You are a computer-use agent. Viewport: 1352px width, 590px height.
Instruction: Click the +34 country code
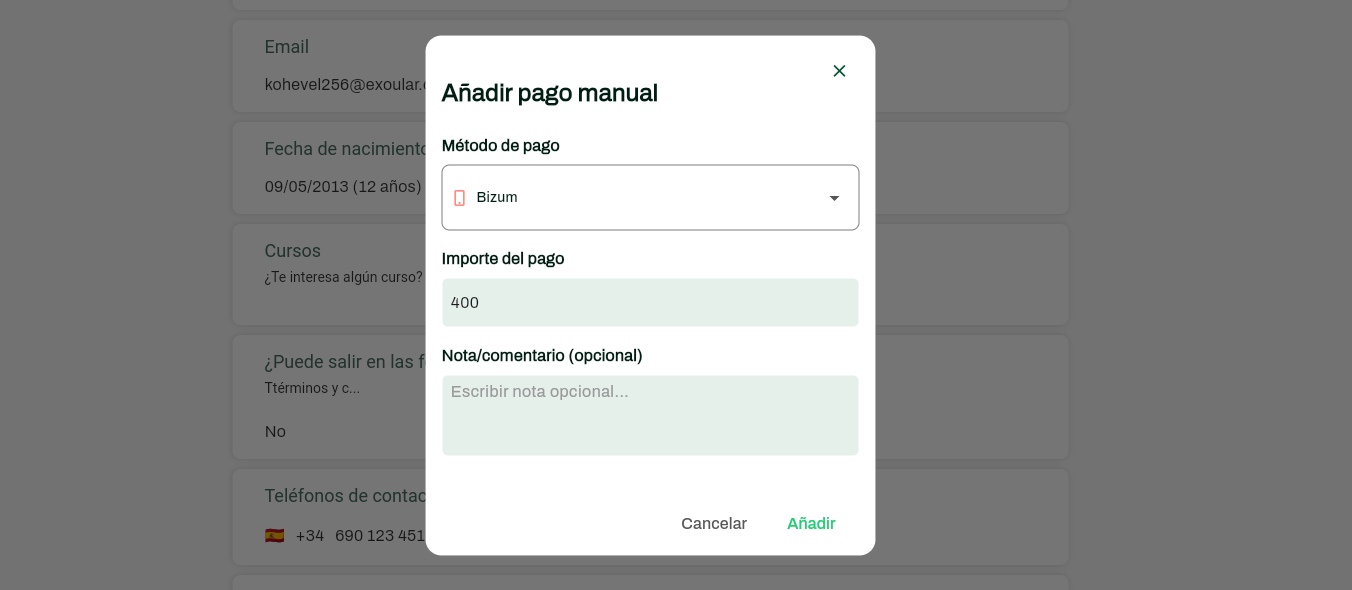[310, 536]
